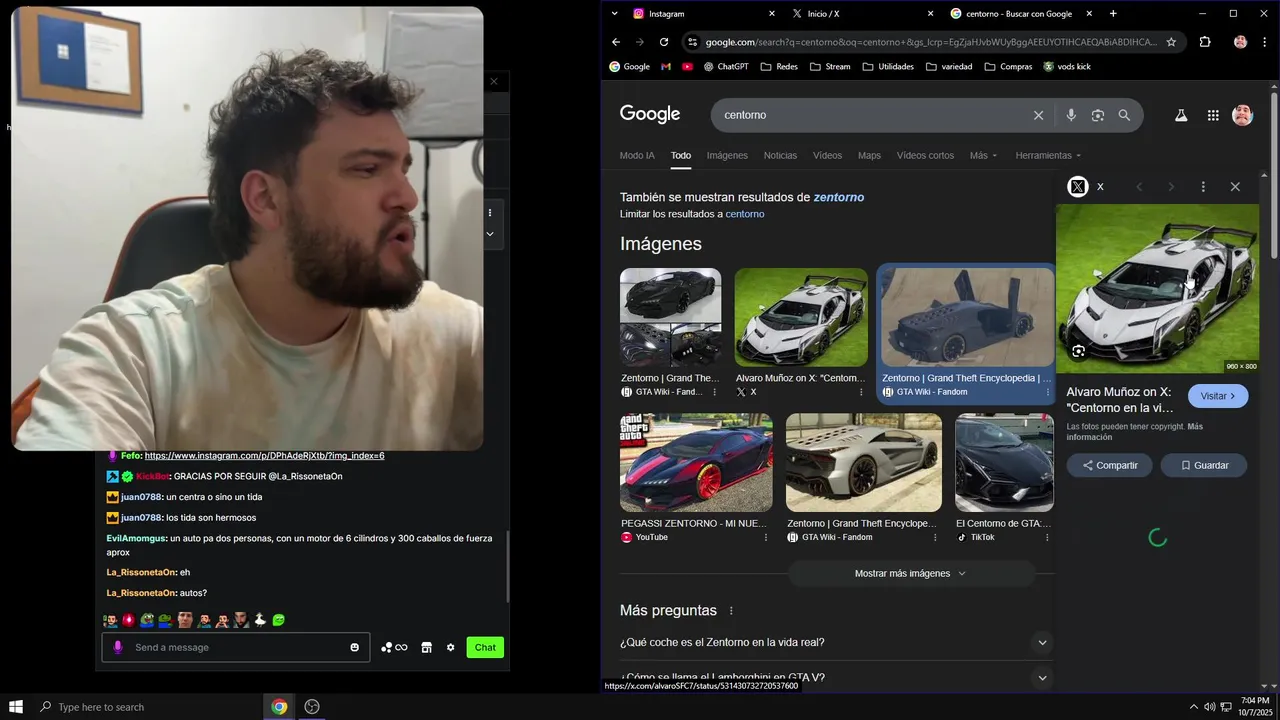This screenshot has height=720, width=1280.
Task: Open the PEGASSI ZENTORNO YouTube thumbnail
Action: [696, 463]
